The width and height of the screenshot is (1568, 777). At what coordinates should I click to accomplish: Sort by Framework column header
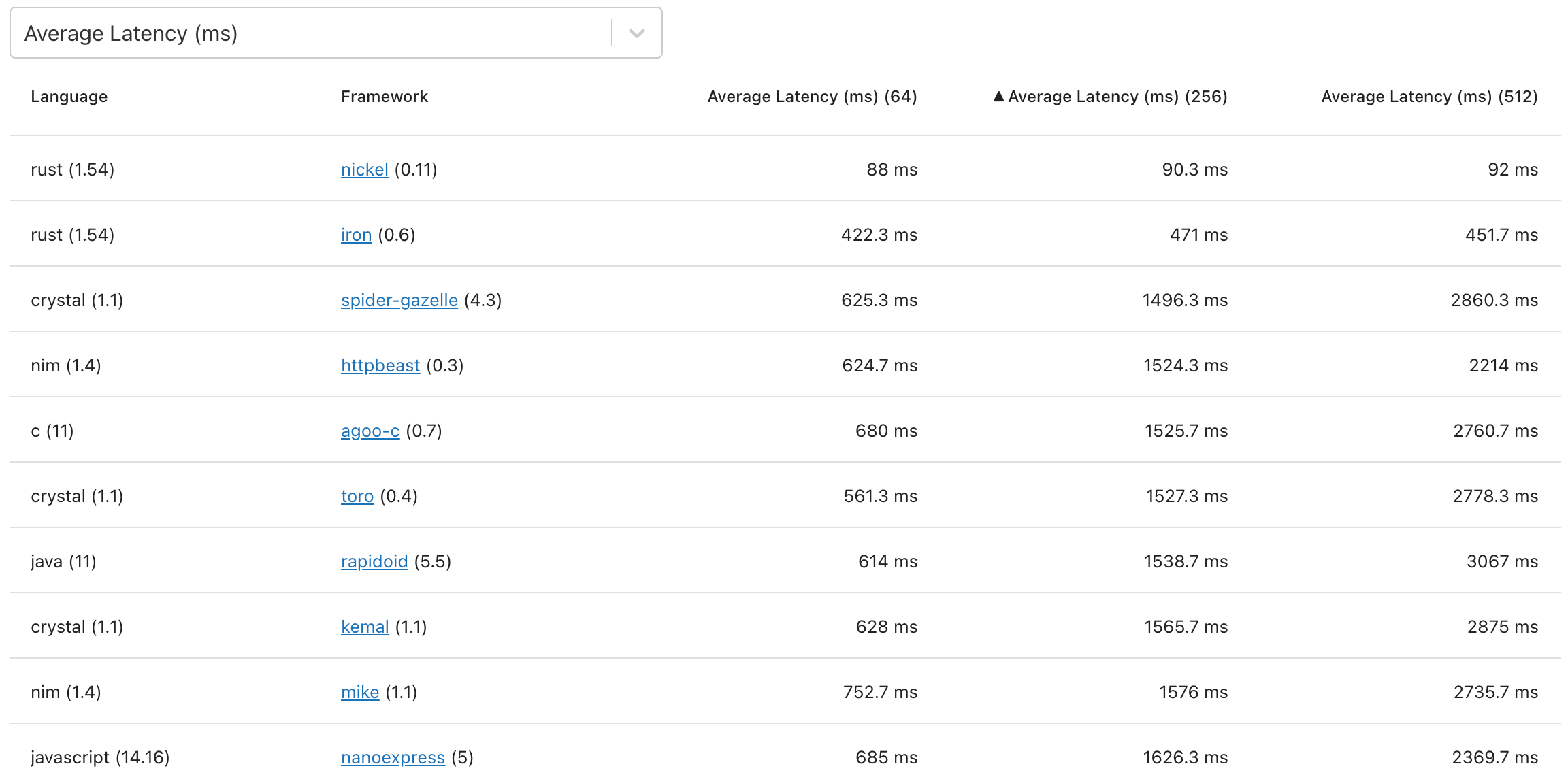tap(384, 97)
